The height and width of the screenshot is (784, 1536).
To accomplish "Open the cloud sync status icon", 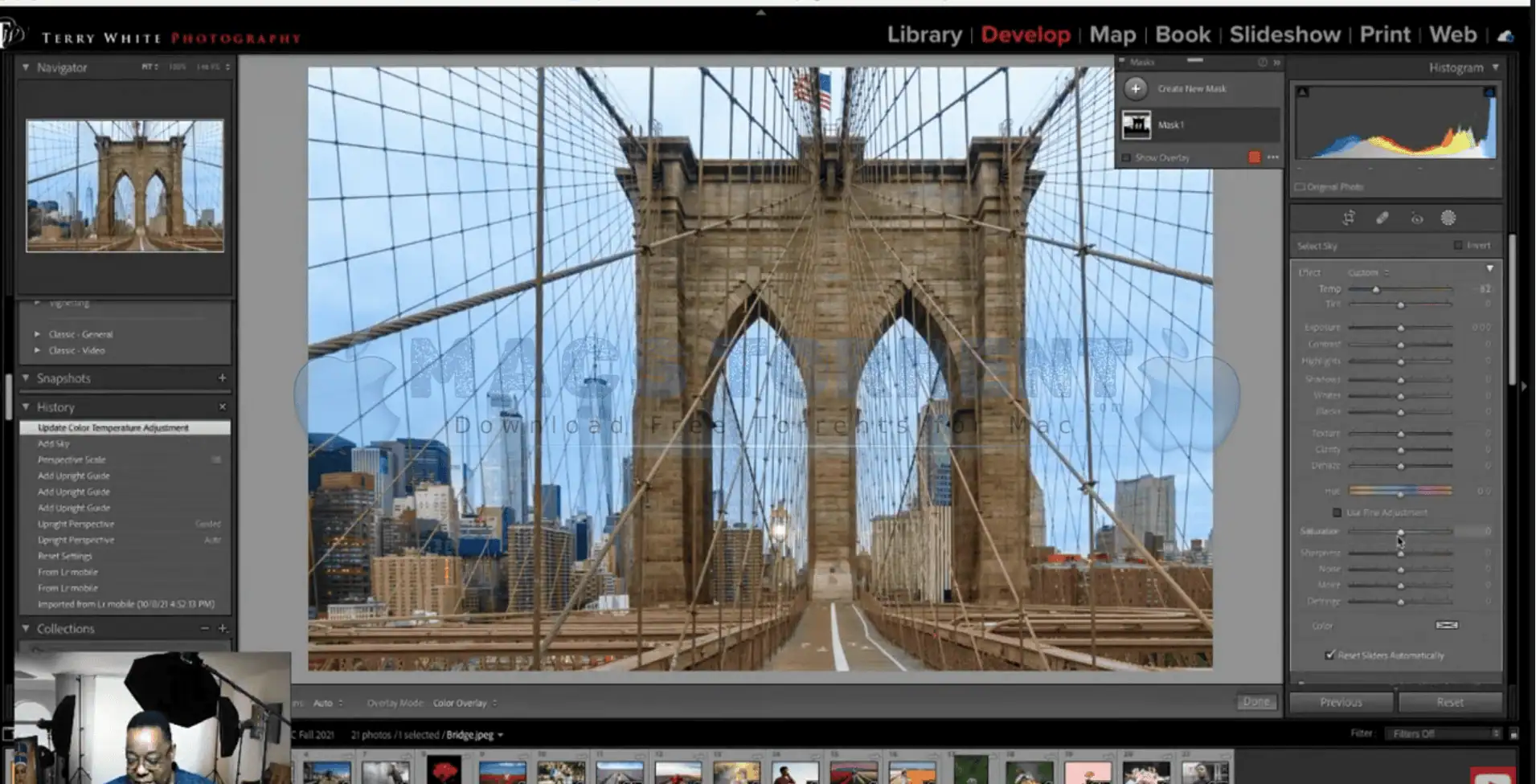I will (x=1505, y=35).
